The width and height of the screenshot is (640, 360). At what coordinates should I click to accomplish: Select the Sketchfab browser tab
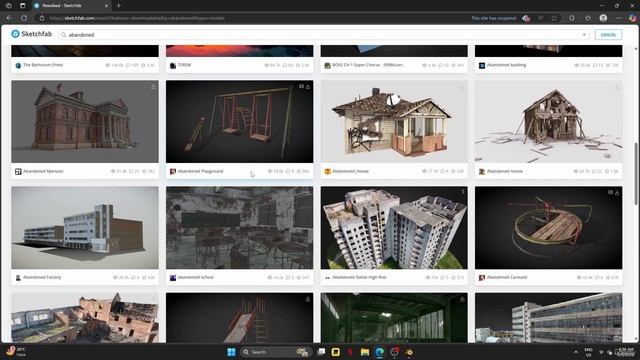(71, 6)
